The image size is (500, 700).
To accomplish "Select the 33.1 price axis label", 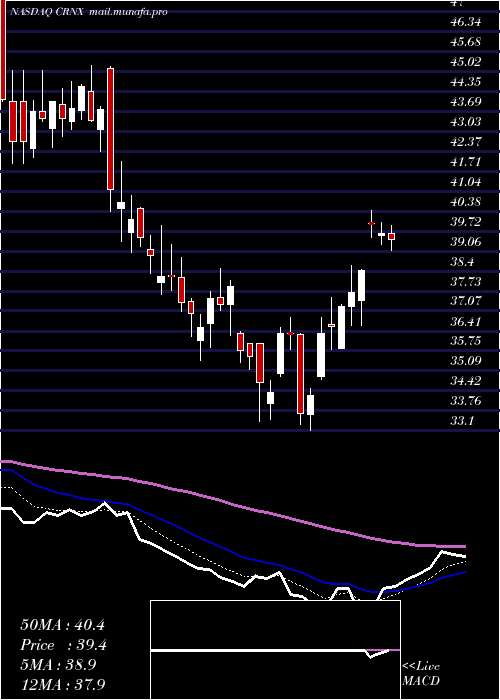I will tap(462, 421).
